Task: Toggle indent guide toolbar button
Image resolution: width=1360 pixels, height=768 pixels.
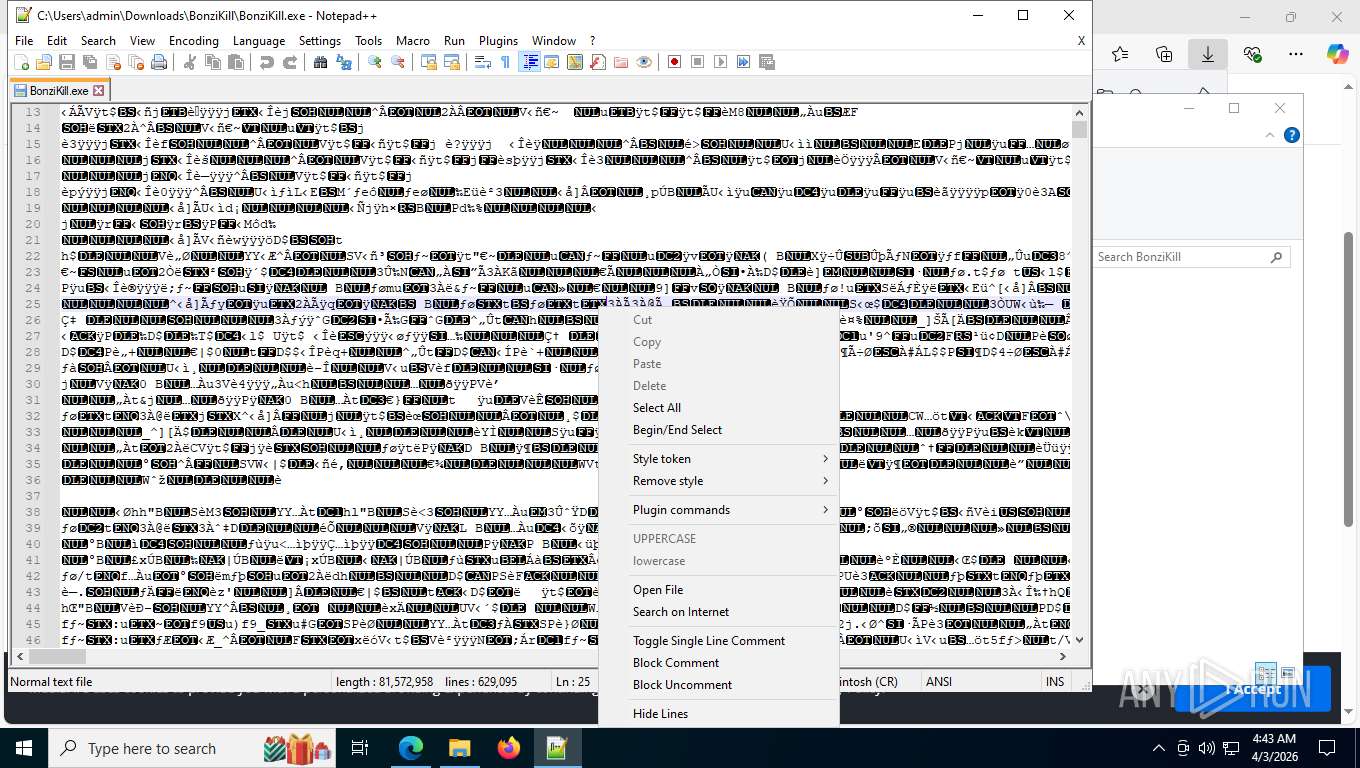Action: [x=529, y=62]
